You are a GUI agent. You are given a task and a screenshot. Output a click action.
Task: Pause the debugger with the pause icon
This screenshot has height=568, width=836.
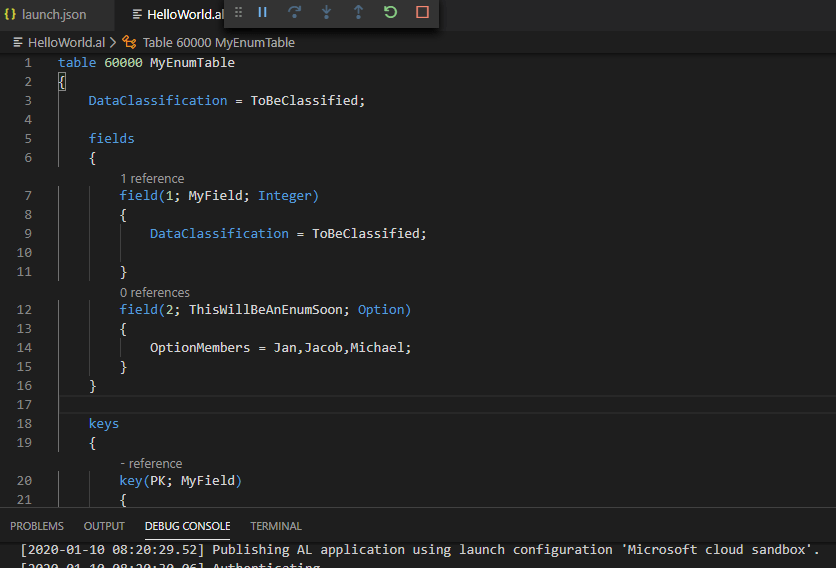[262, 12]
